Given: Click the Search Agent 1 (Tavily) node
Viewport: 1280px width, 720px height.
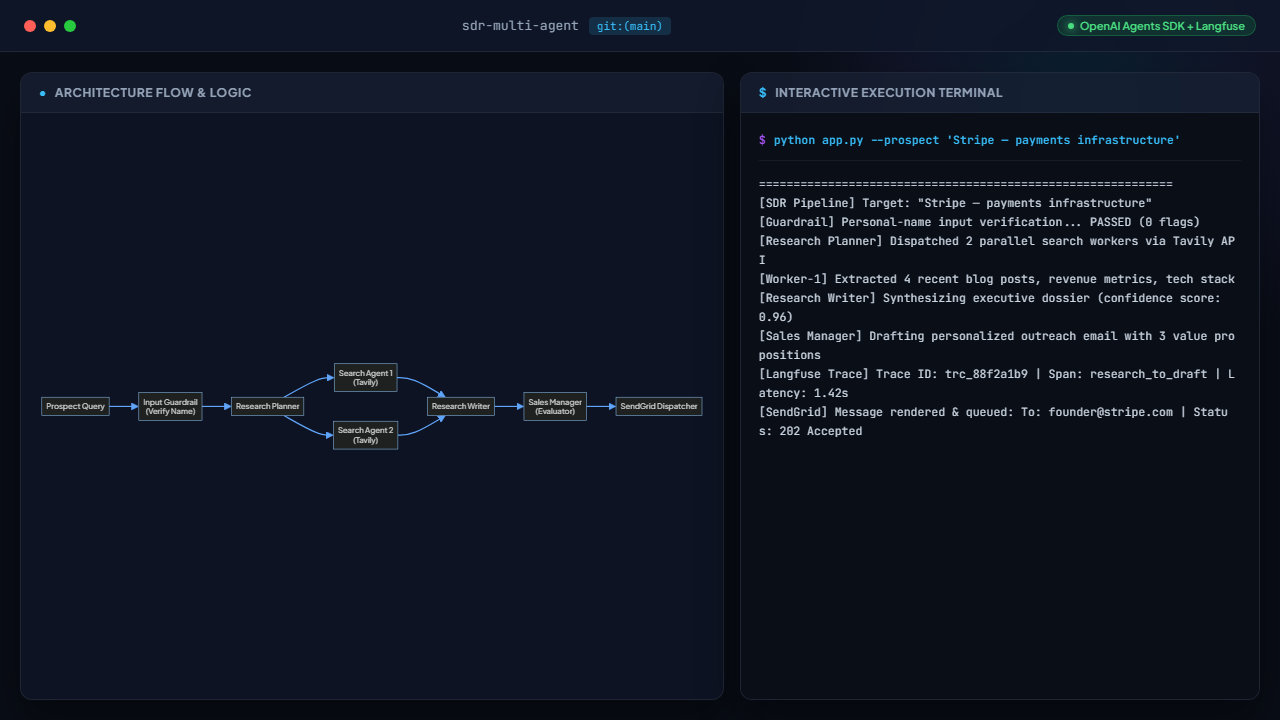Looking at the screenshot, I should (365, 377).
